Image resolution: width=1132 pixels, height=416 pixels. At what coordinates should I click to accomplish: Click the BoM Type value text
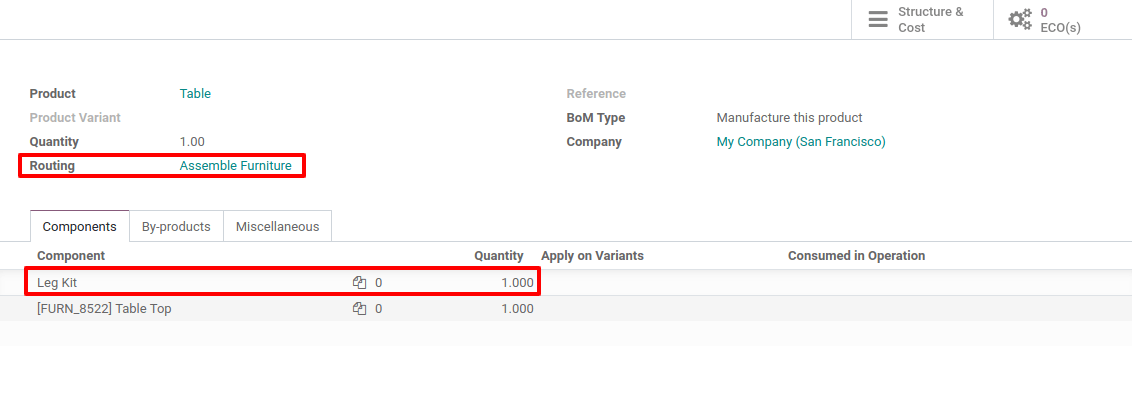(x=789, y=118)
